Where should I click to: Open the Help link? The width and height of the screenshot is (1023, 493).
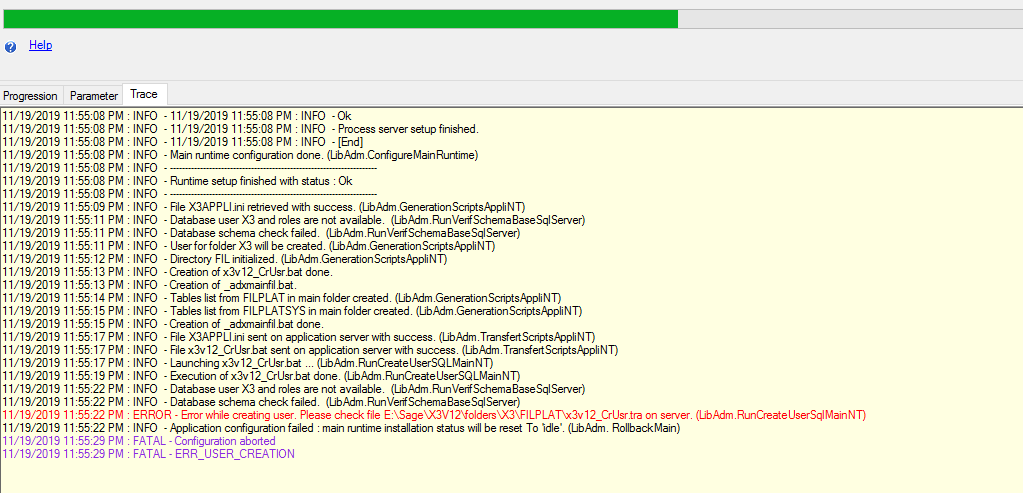tap(40, 46)
